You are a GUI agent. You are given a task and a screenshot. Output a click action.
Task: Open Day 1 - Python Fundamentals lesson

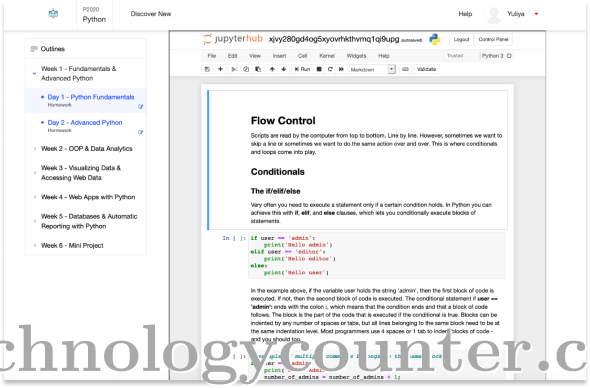point(91,97)
